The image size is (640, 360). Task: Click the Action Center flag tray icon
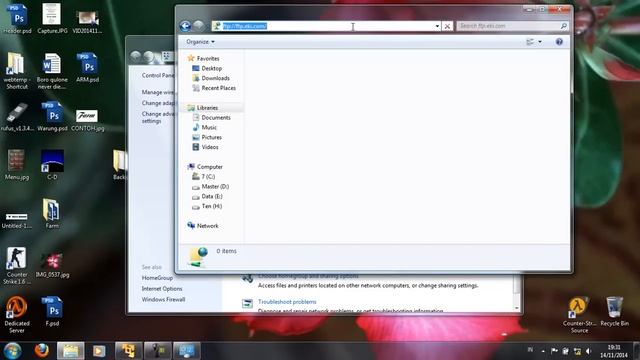(x=554, y=351)
